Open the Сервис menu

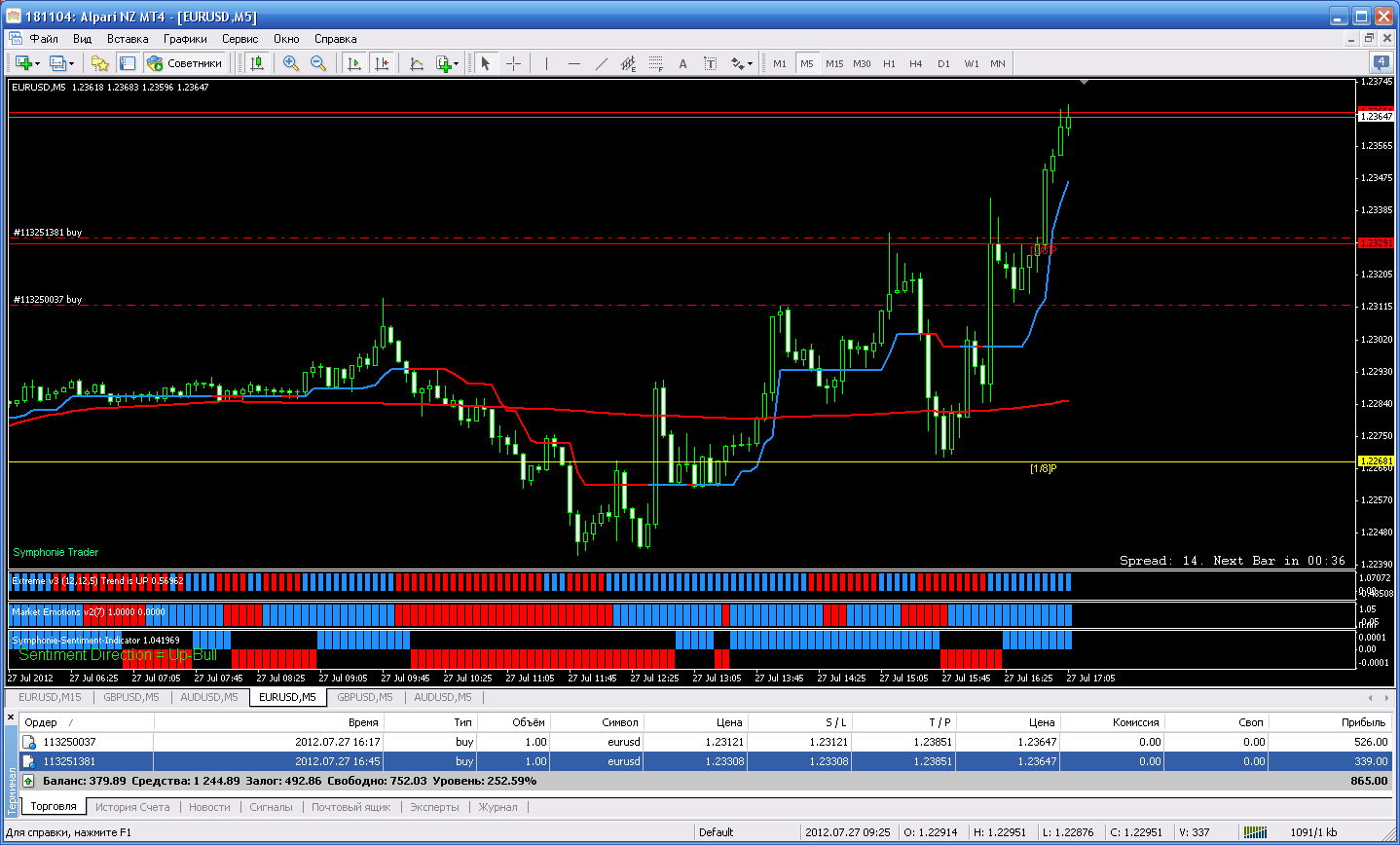click(239, 39)
